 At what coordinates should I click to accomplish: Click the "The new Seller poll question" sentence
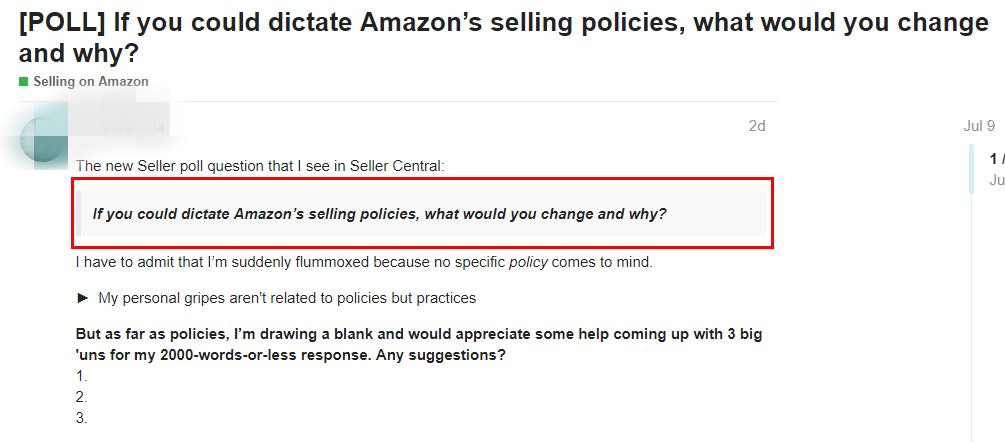259,166
